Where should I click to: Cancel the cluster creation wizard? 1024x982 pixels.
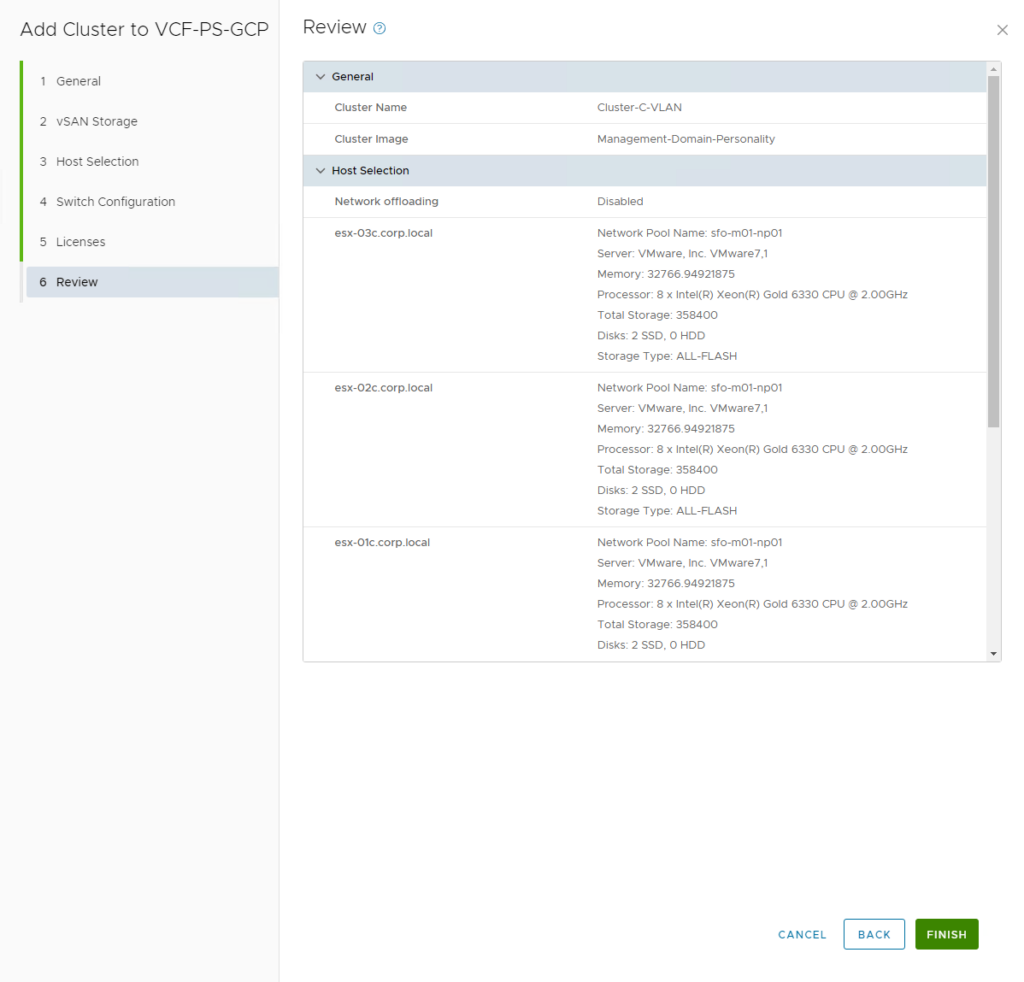click(802, 935)
